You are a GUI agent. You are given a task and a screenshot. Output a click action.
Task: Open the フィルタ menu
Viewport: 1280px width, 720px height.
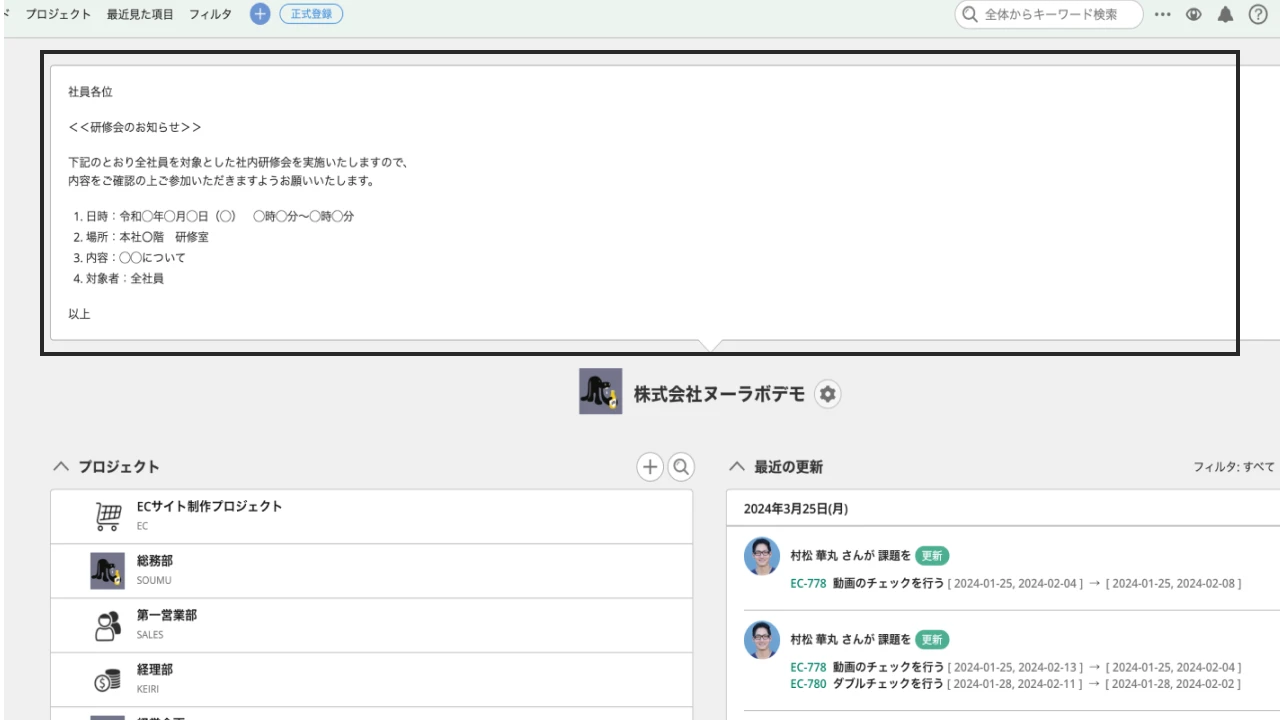pyautogui.click(x=210, y=14)
